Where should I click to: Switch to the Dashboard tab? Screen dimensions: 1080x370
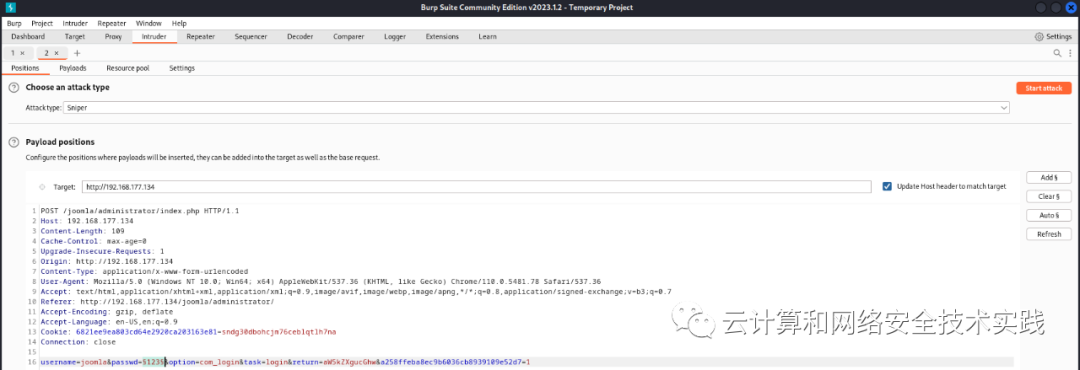[28, 37]
